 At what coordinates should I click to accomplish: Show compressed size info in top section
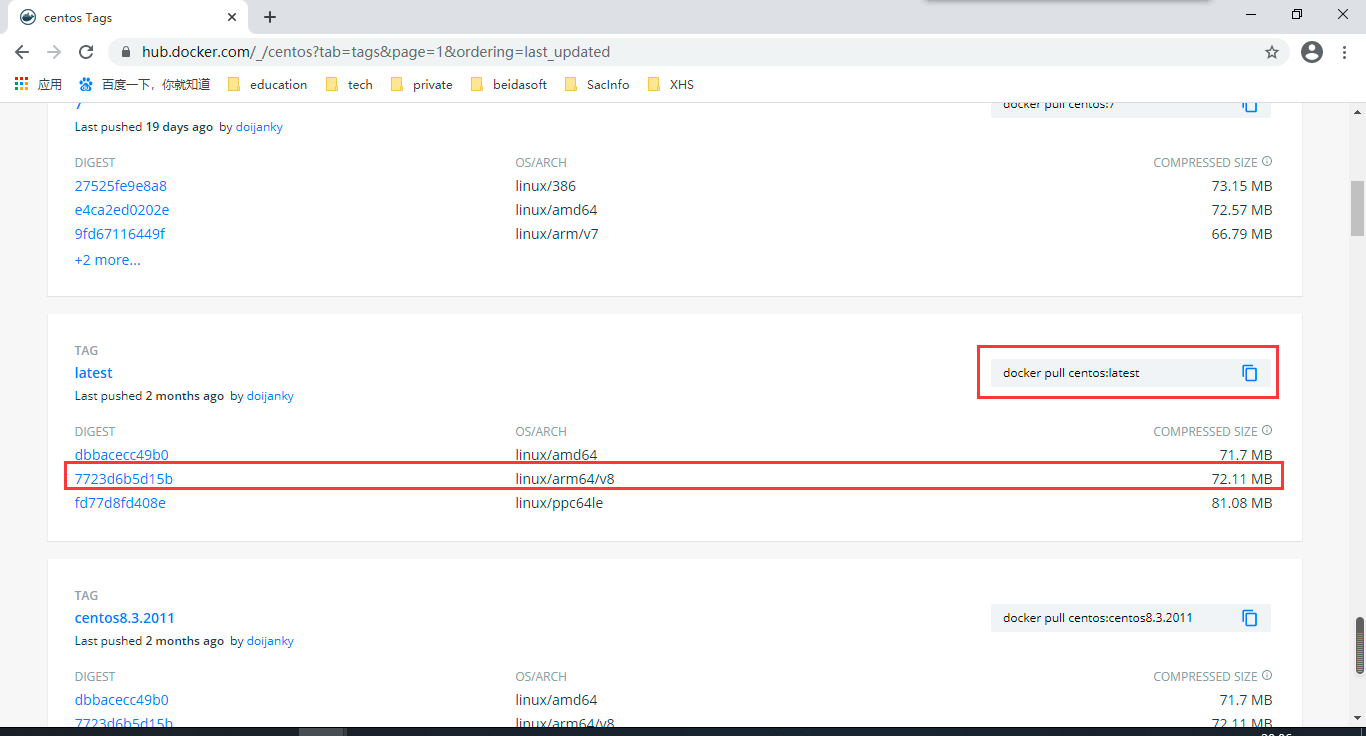tap(1267, 162)
